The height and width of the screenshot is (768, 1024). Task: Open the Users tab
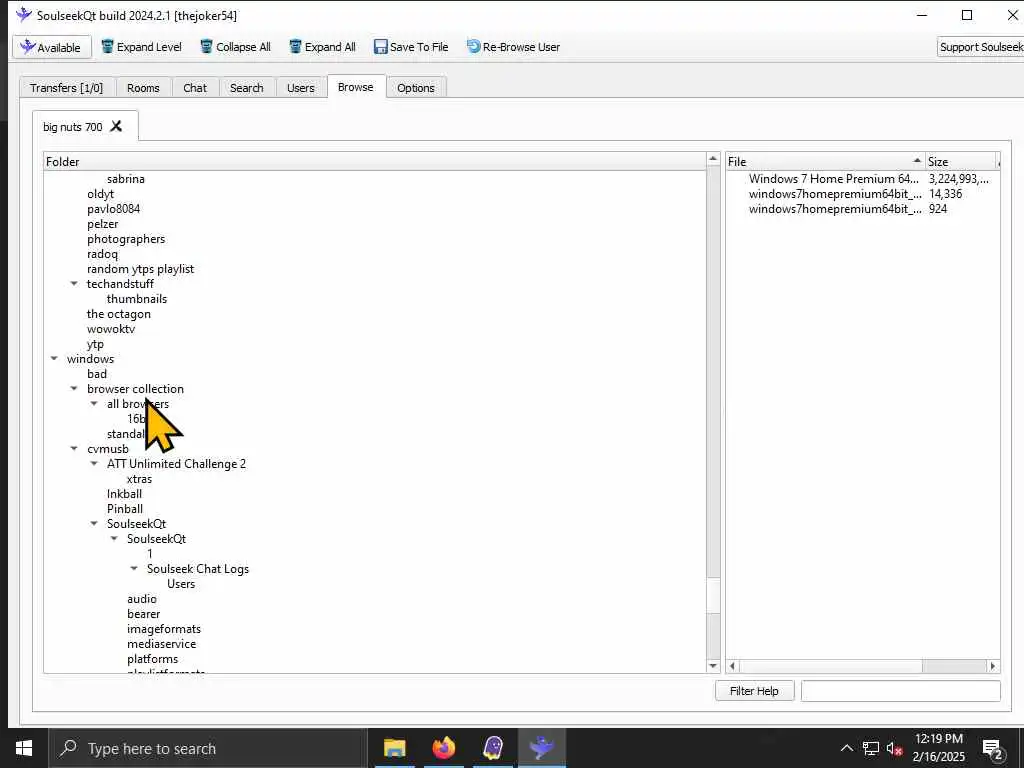tap(300, 88)
